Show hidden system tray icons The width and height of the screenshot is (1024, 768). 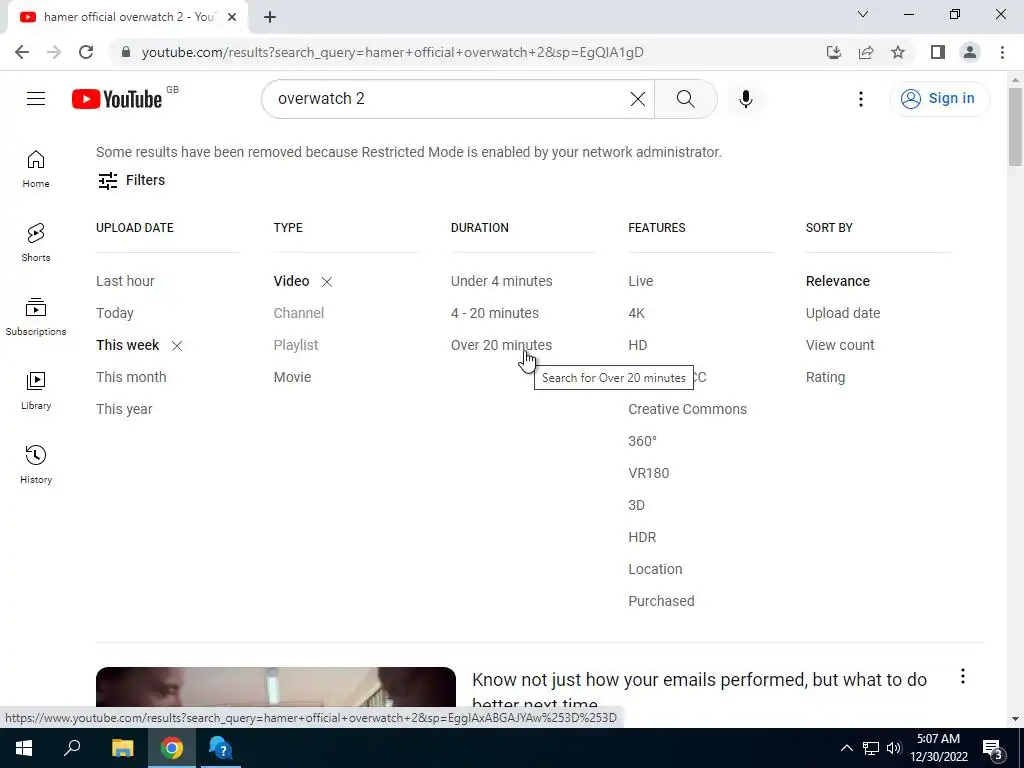click(x=846, y=748)
